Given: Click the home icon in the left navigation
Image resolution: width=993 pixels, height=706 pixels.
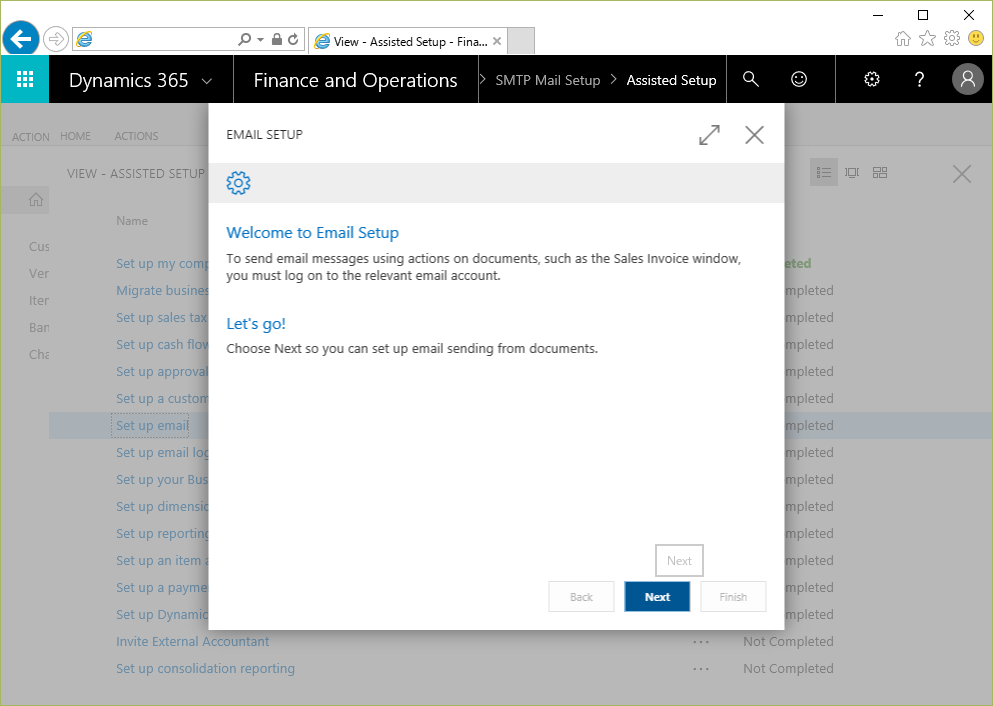Looking at the screenshot, I should coord(36,200).
